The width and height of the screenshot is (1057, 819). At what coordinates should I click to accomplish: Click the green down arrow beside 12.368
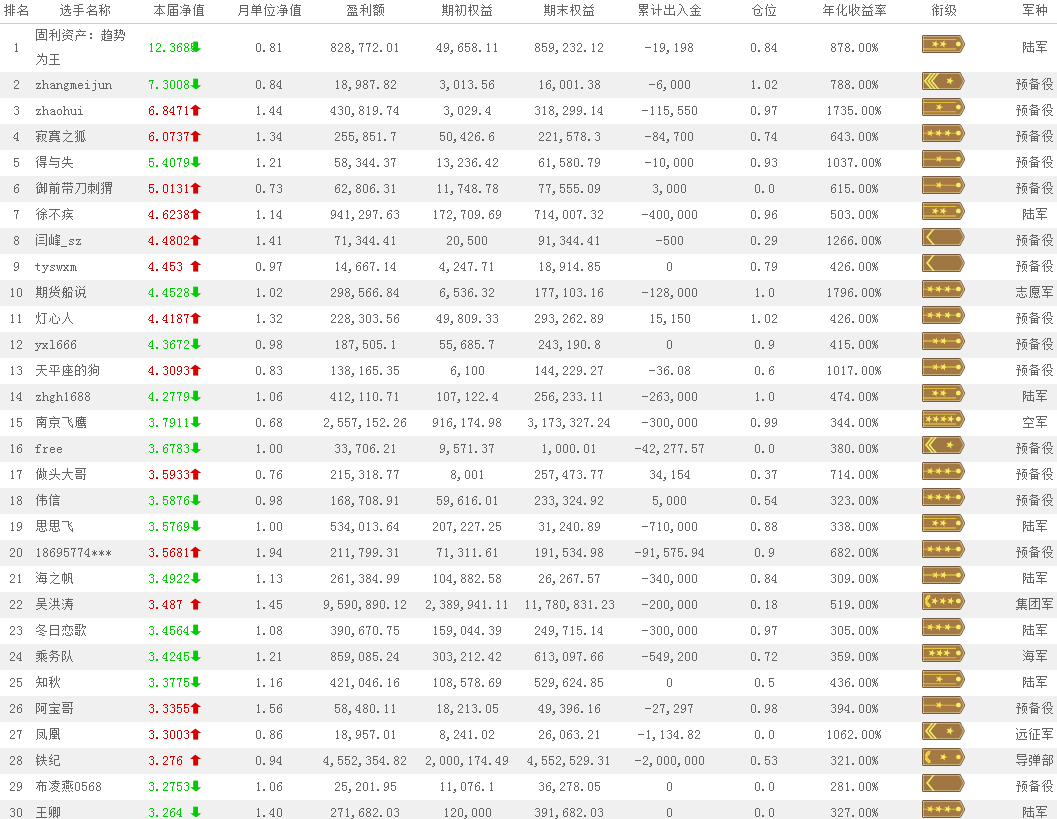click(x=195, y=47)
